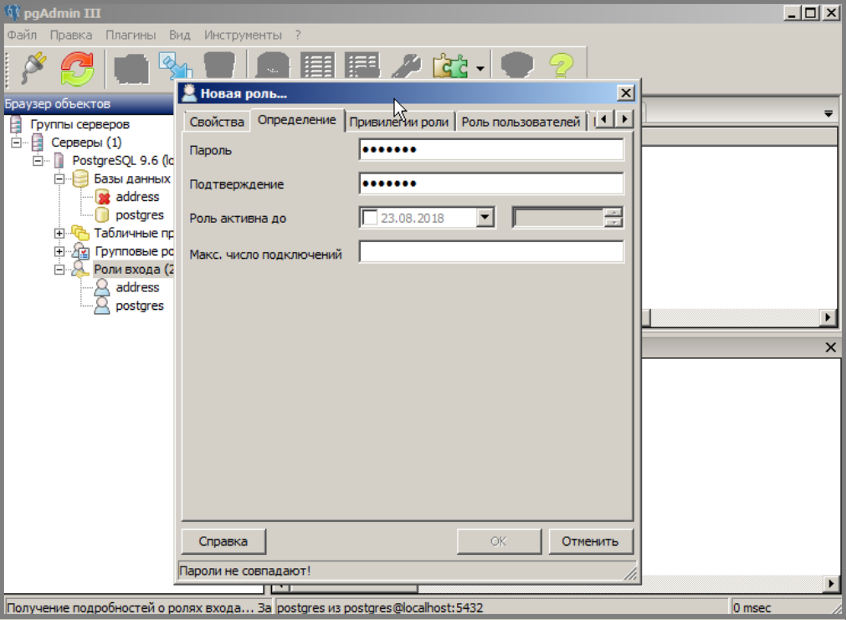Select the postgres database in tree
This screenshot has height=620, width=846.
(139, 215)
